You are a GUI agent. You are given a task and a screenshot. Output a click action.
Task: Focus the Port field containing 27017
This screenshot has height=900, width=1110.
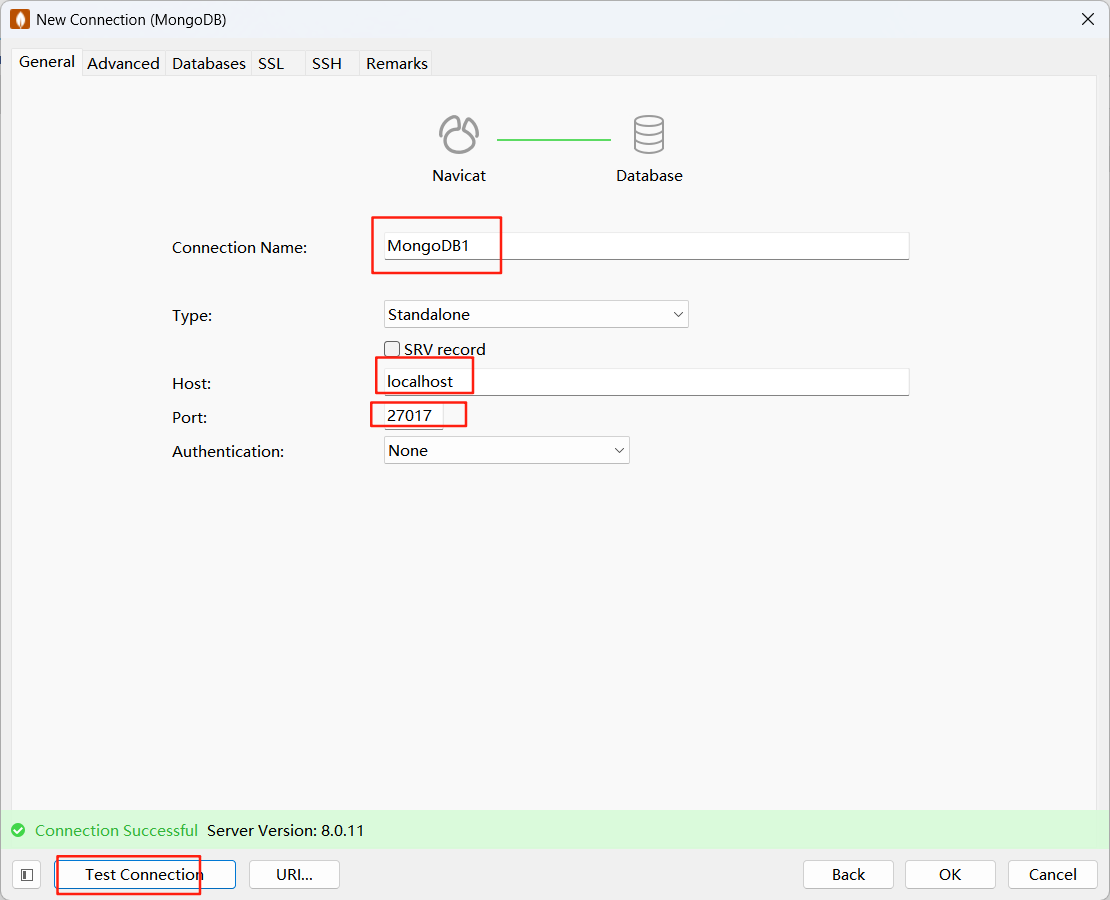point(413,416)
